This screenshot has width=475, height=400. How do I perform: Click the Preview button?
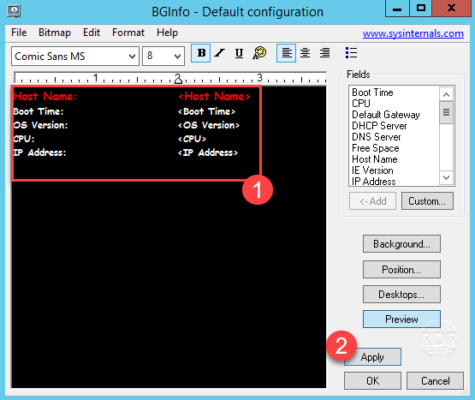click(x=402, y=319)
